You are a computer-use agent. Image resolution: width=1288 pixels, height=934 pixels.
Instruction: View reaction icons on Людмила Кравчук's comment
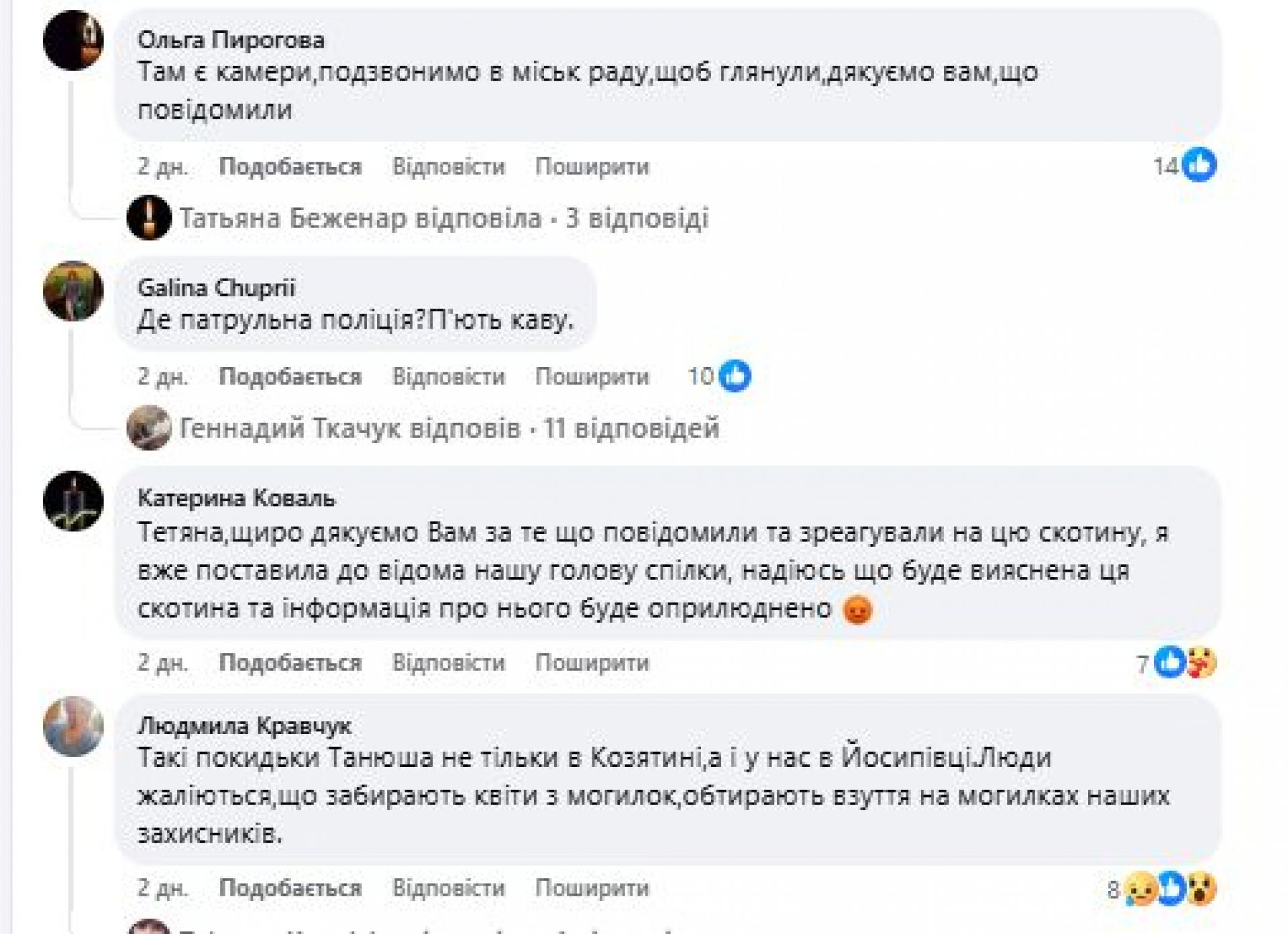click(1170, 889)
